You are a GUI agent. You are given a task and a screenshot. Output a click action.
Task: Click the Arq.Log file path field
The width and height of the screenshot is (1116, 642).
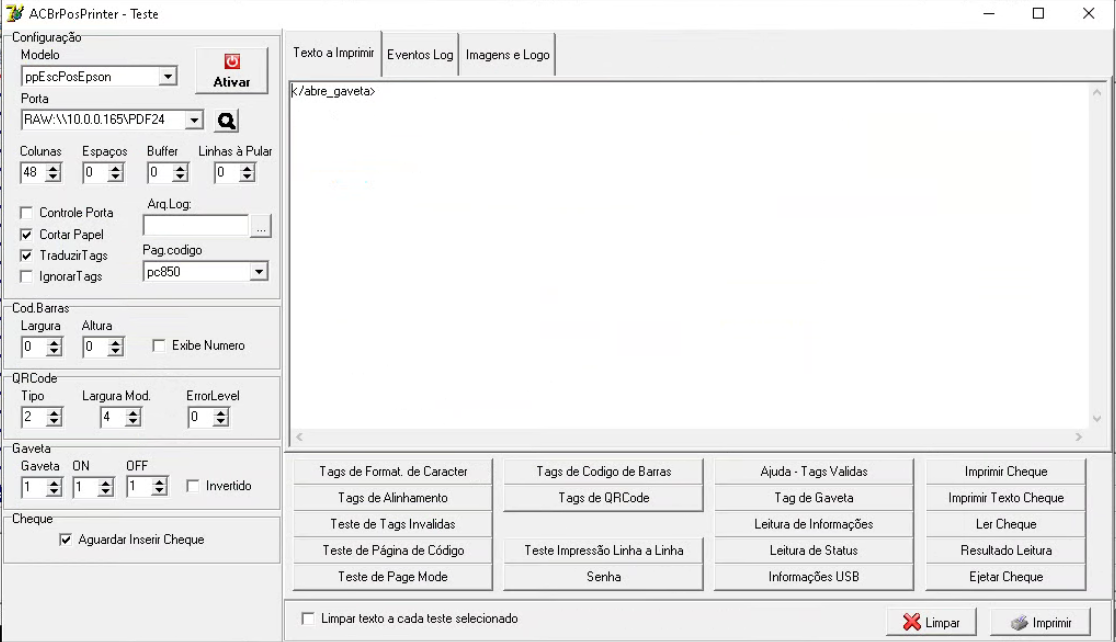point(196,226)
